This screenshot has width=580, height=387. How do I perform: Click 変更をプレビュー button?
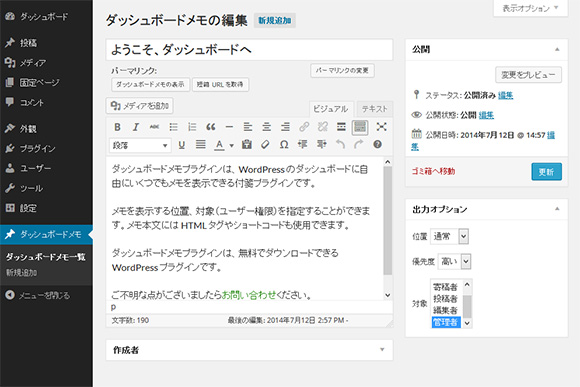coord(528,75)
